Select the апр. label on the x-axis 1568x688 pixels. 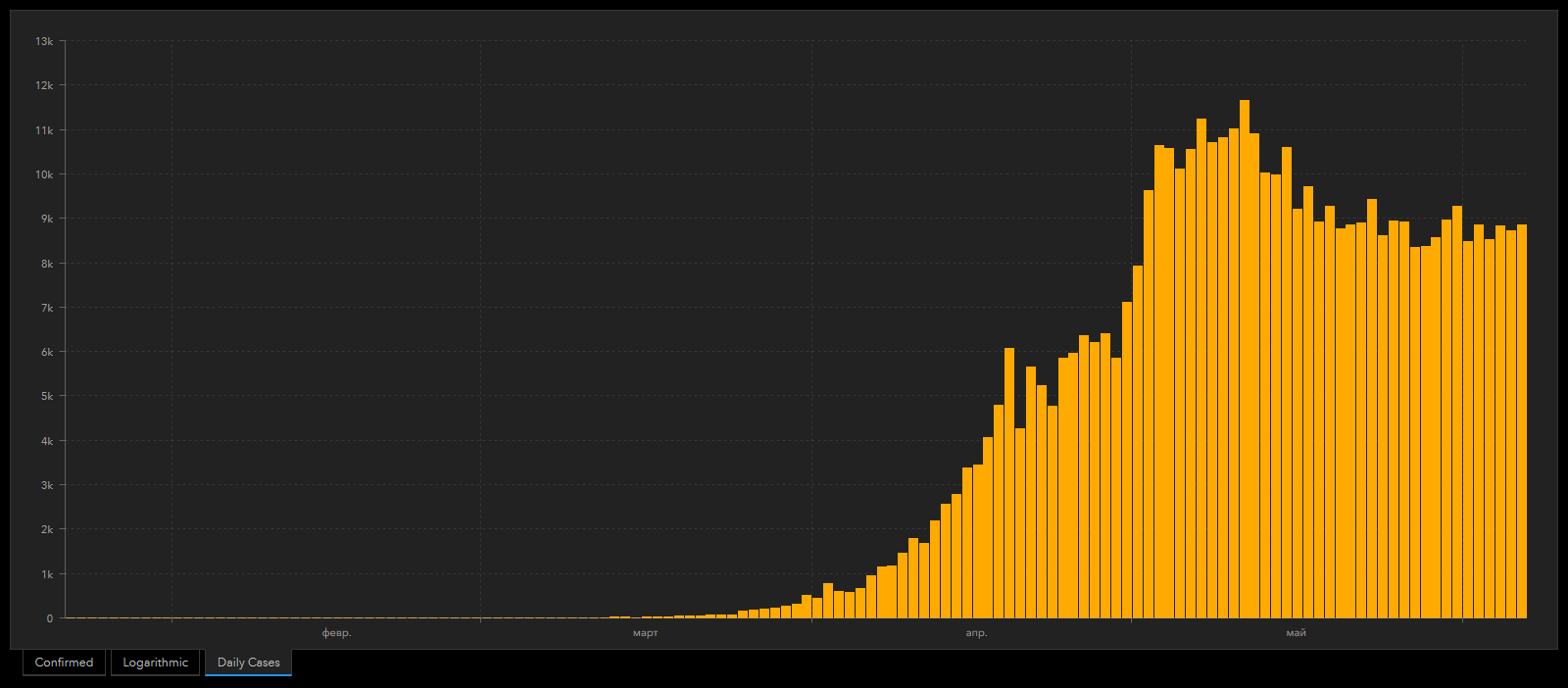(x=976, y=633)
